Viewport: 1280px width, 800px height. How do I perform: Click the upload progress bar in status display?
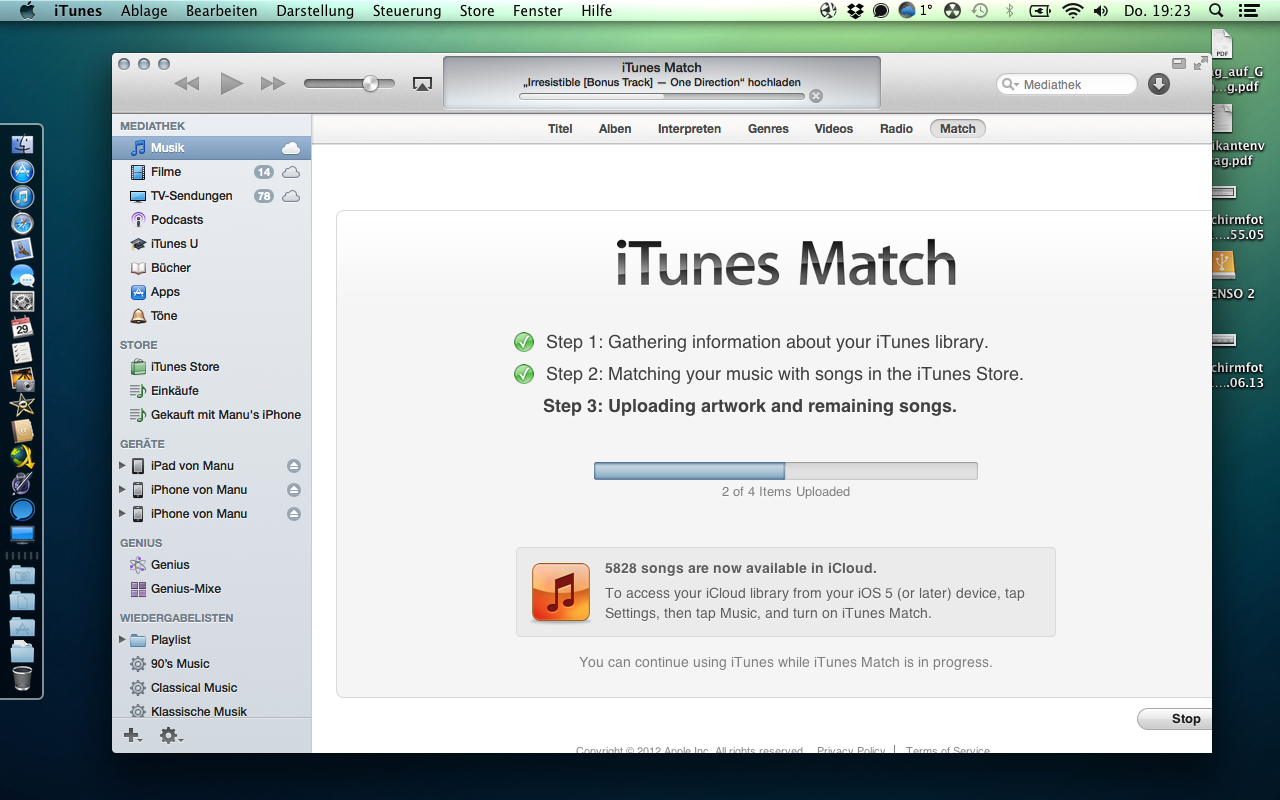(662, 97)
